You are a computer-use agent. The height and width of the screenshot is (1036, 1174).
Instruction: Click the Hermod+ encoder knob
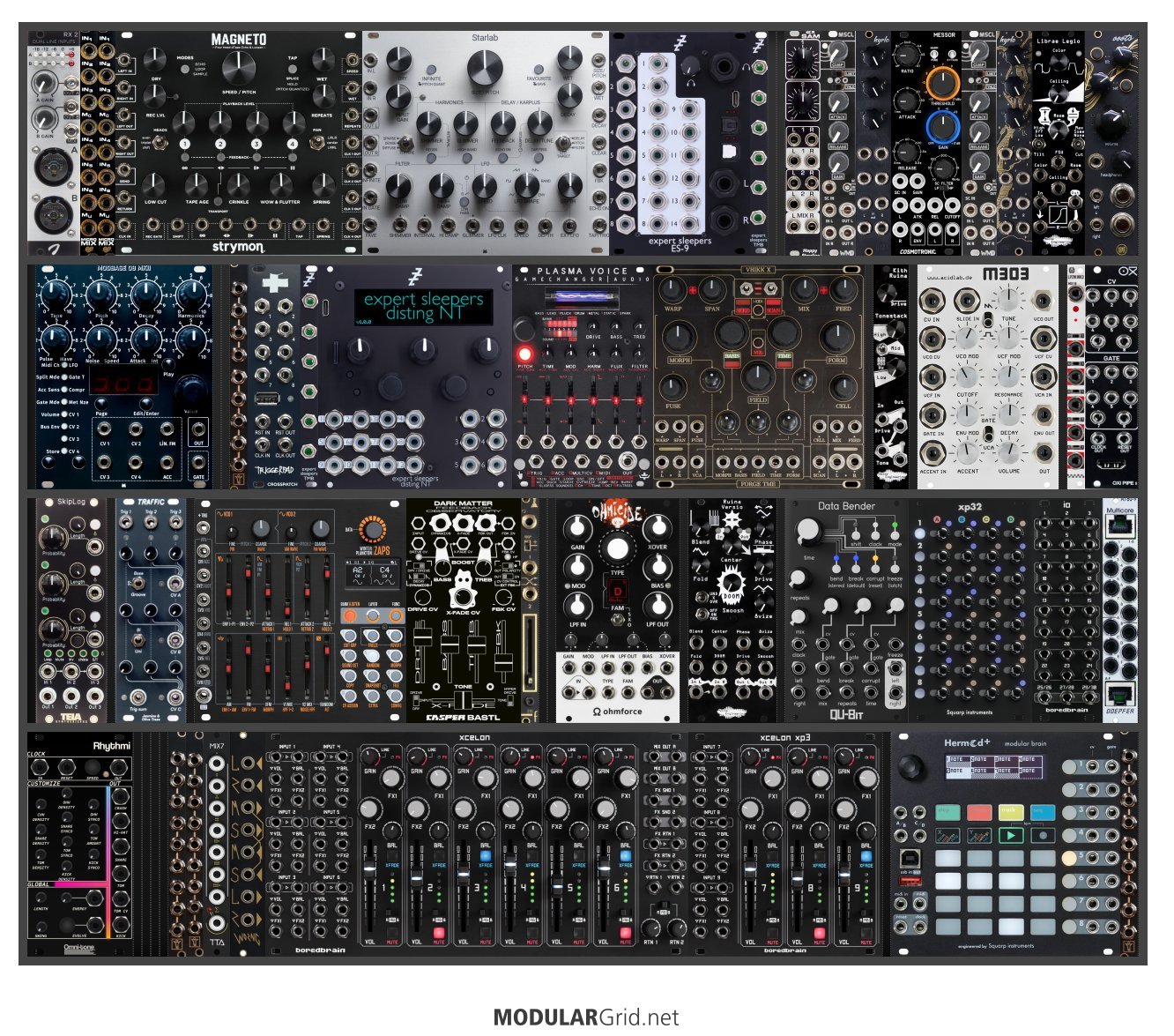click(909, 766)
